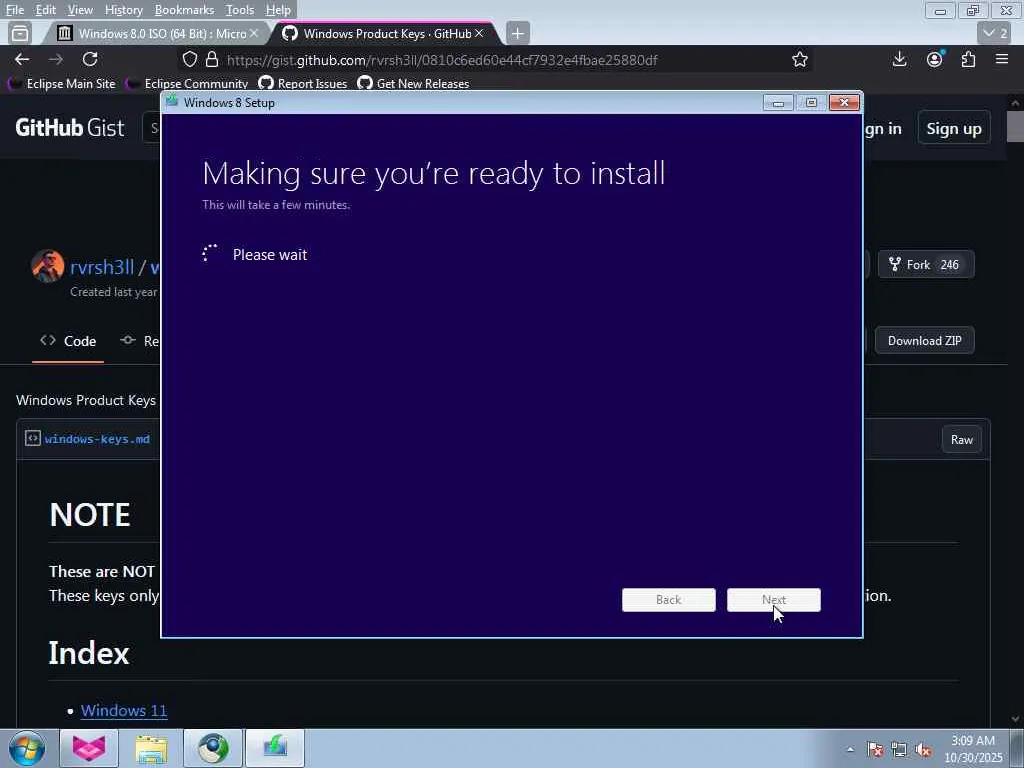Open the View menu

[x=80, y=10]
